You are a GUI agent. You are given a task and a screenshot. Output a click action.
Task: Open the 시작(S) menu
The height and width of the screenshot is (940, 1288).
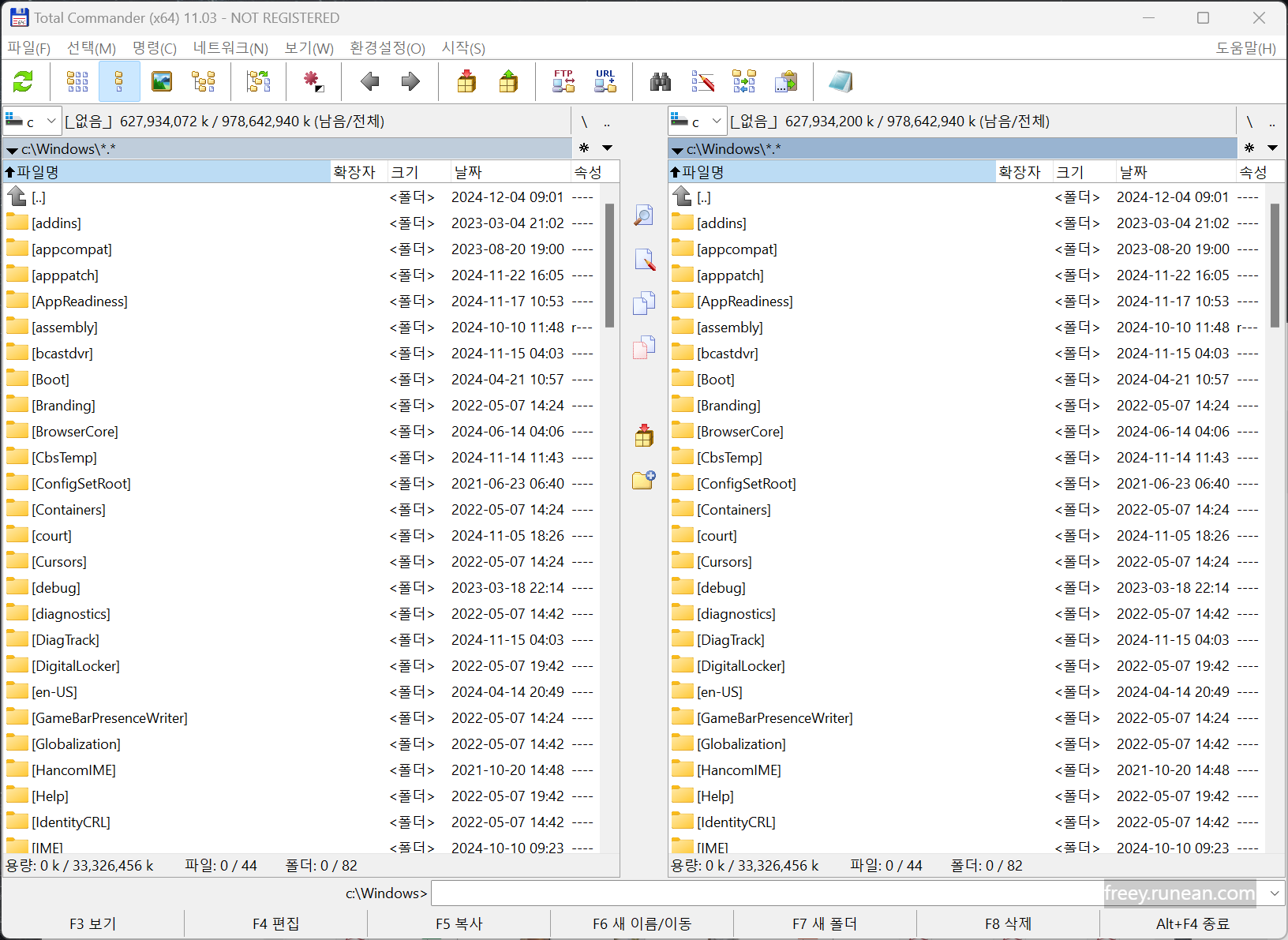pyautogui.click(x=463, y=48)
